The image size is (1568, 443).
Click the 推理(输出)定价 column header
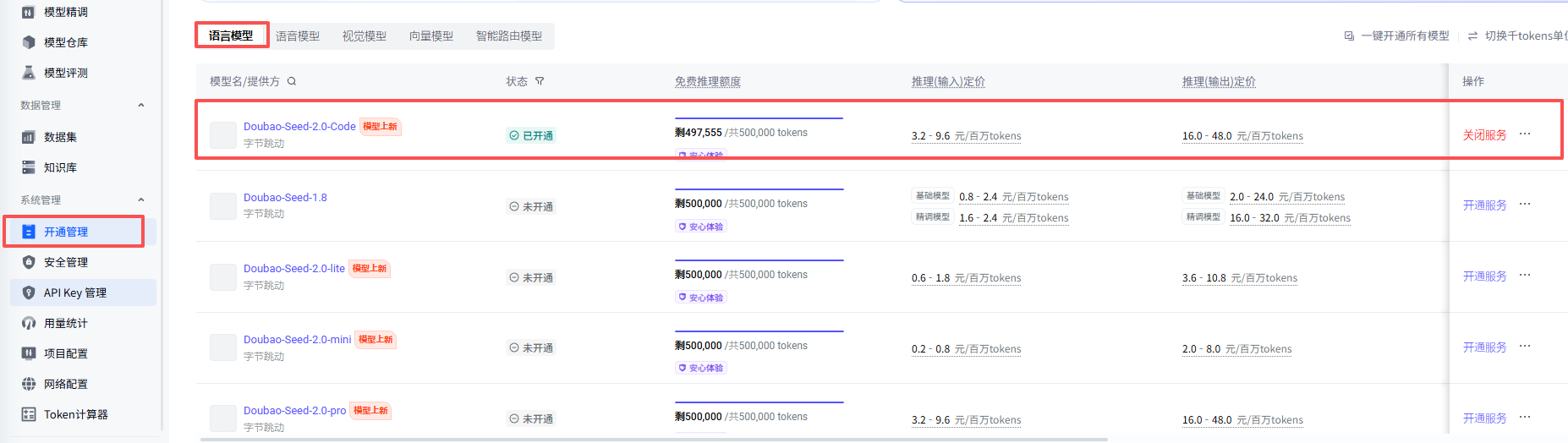[1219, 81]
